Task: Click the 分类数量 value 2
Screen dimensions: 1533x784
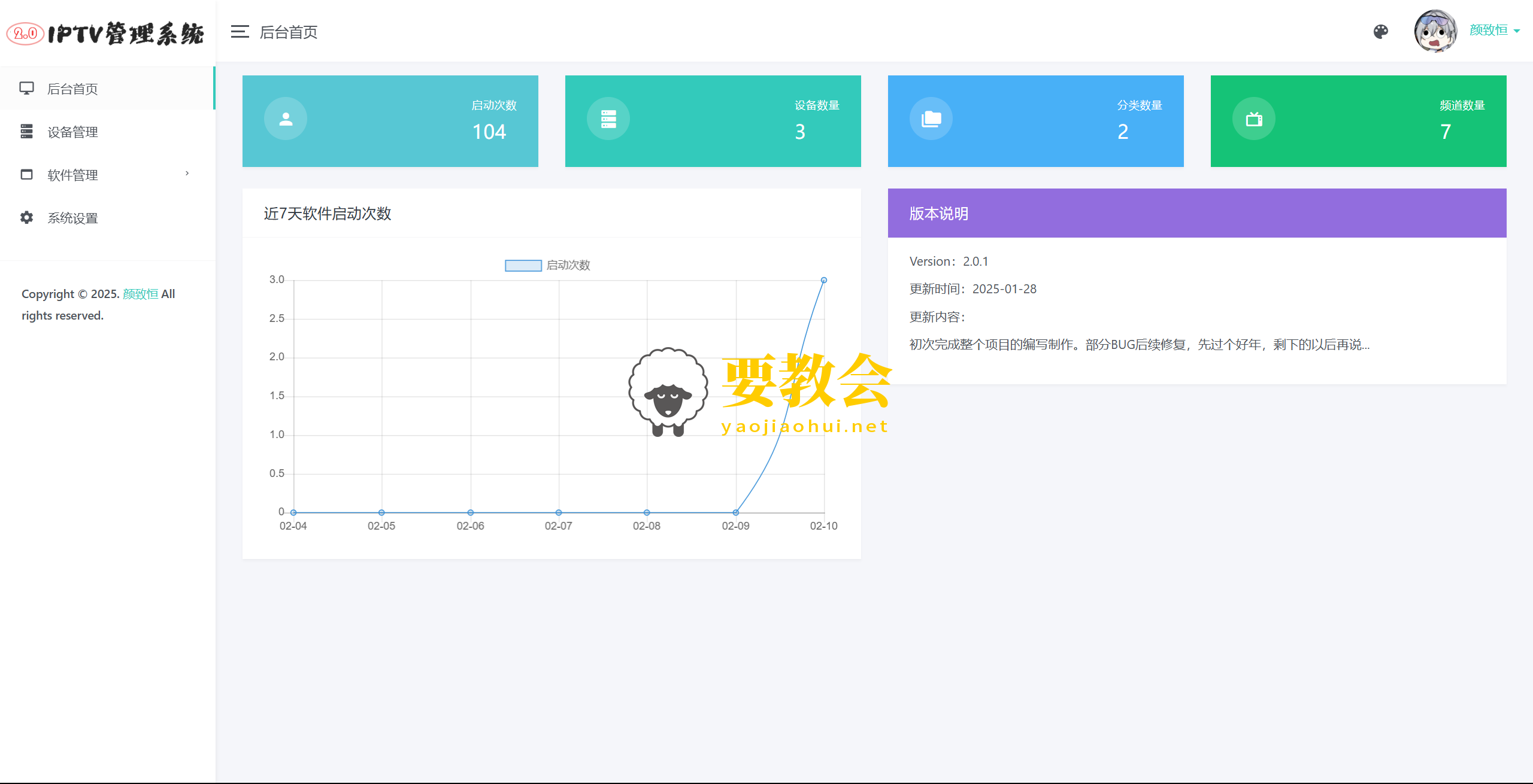Action: [x=1123, y=132]
